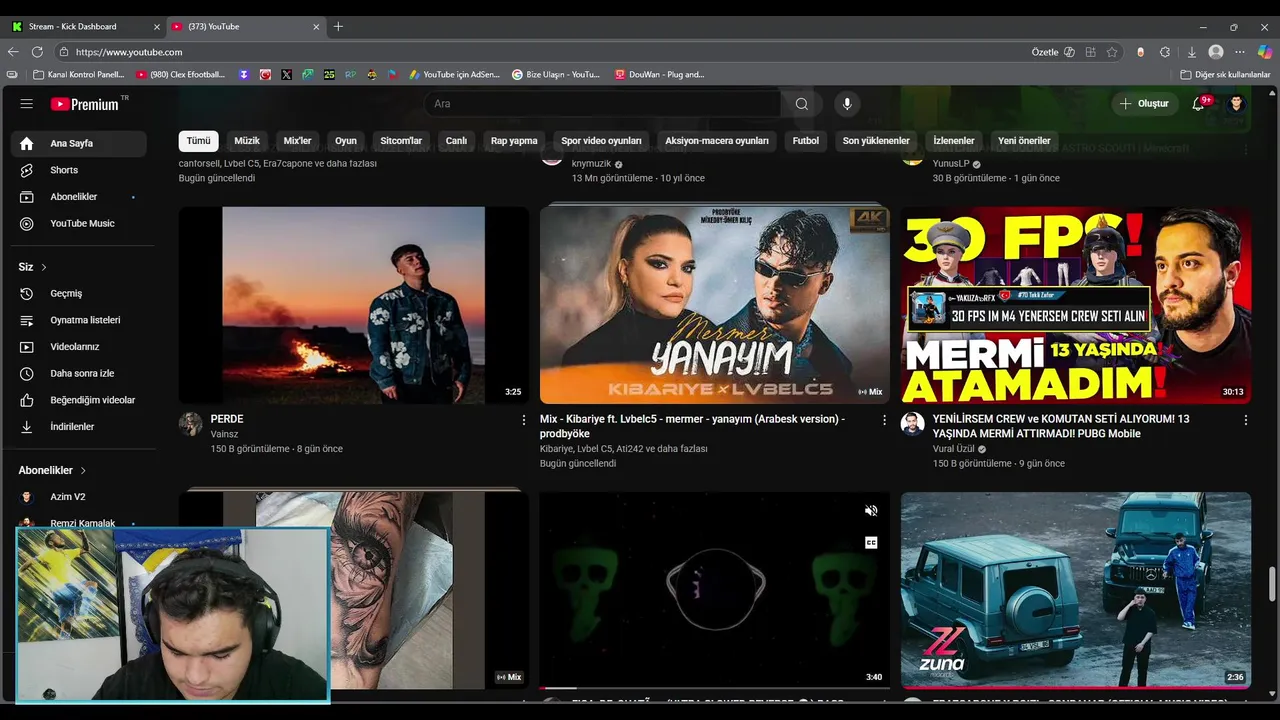Open the YouTube account avatar menu

coord(1237,104)
